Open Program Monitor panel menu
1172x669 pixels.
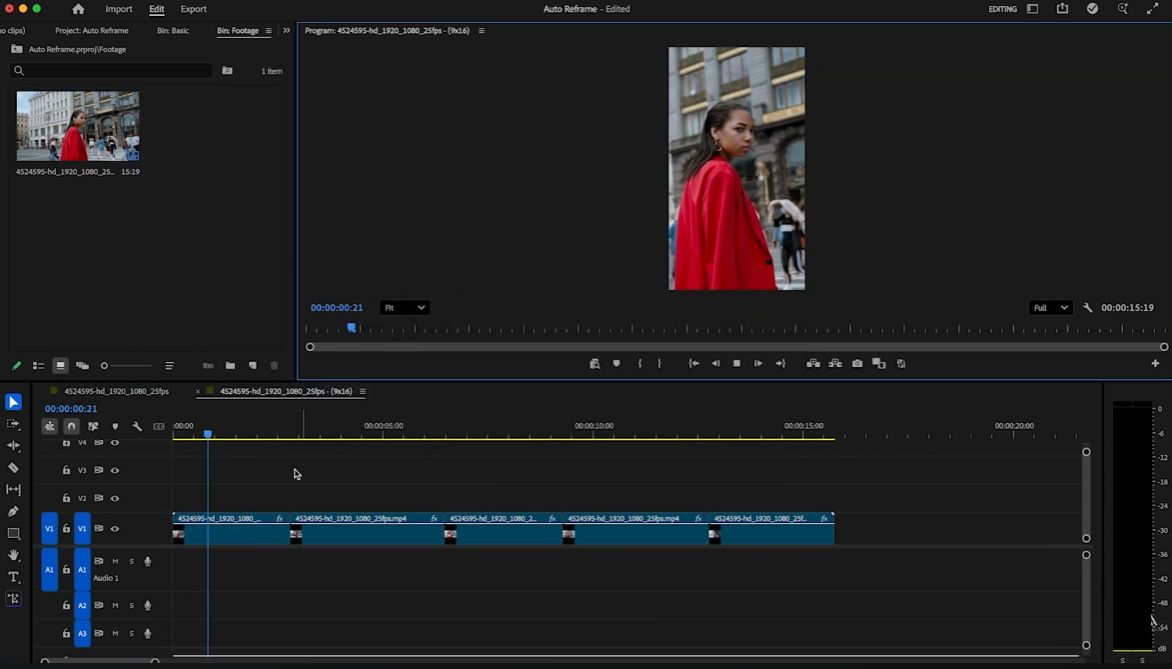click(481, 31)
